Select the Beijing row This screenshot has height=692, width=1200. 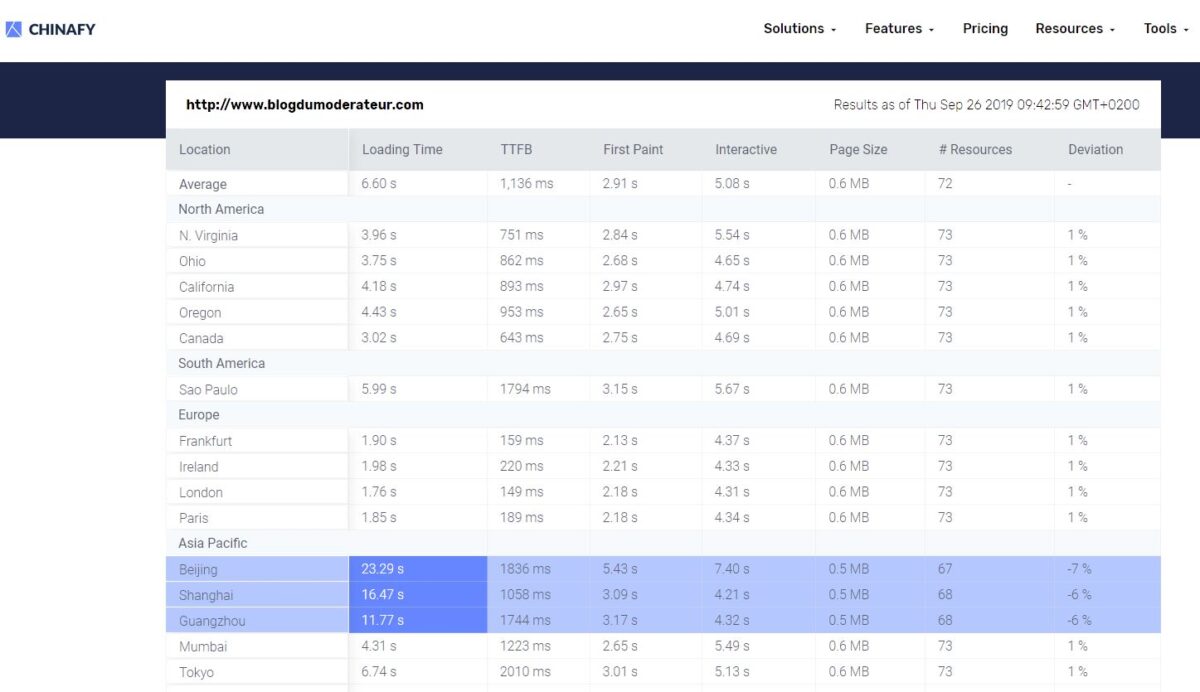[x=198, y=570]
